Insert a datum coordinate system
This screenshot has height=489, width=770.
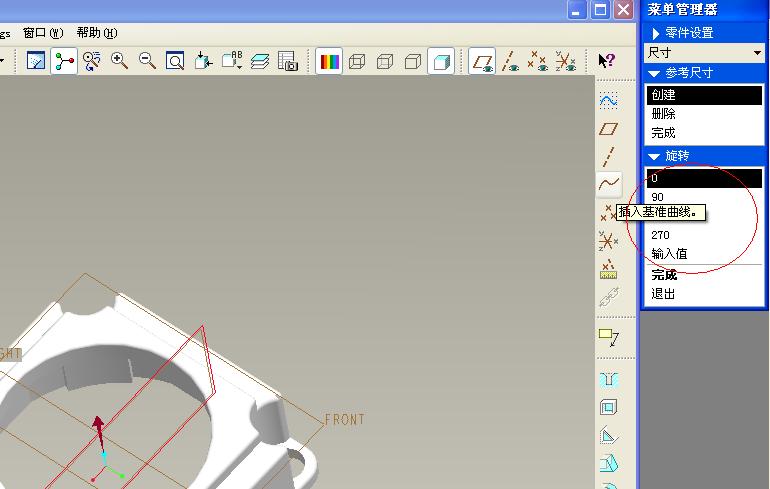coord(608,241)
